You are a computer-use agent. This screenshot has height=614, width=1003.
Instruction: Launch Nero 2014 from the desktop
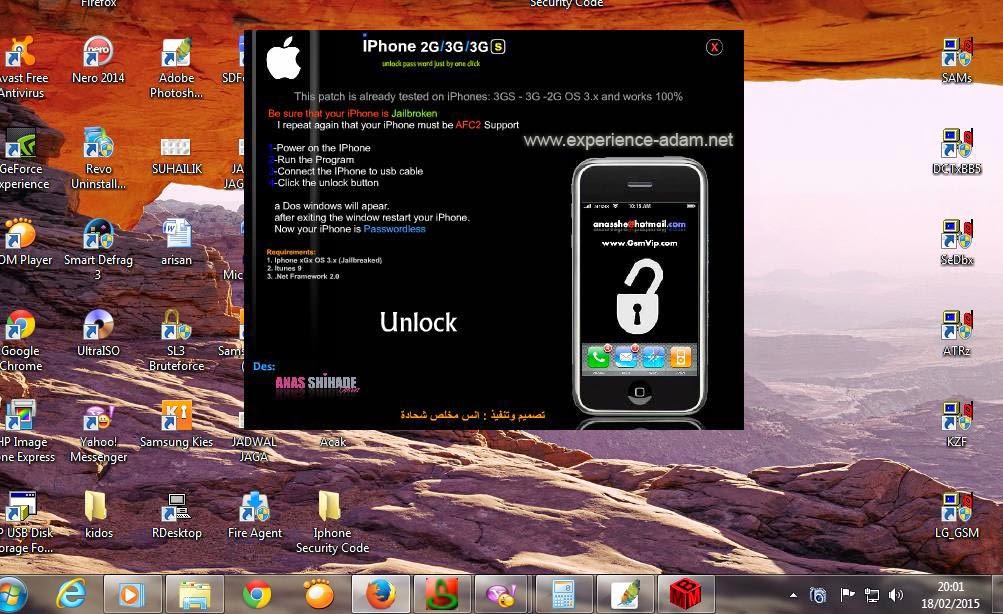point(98,52)
